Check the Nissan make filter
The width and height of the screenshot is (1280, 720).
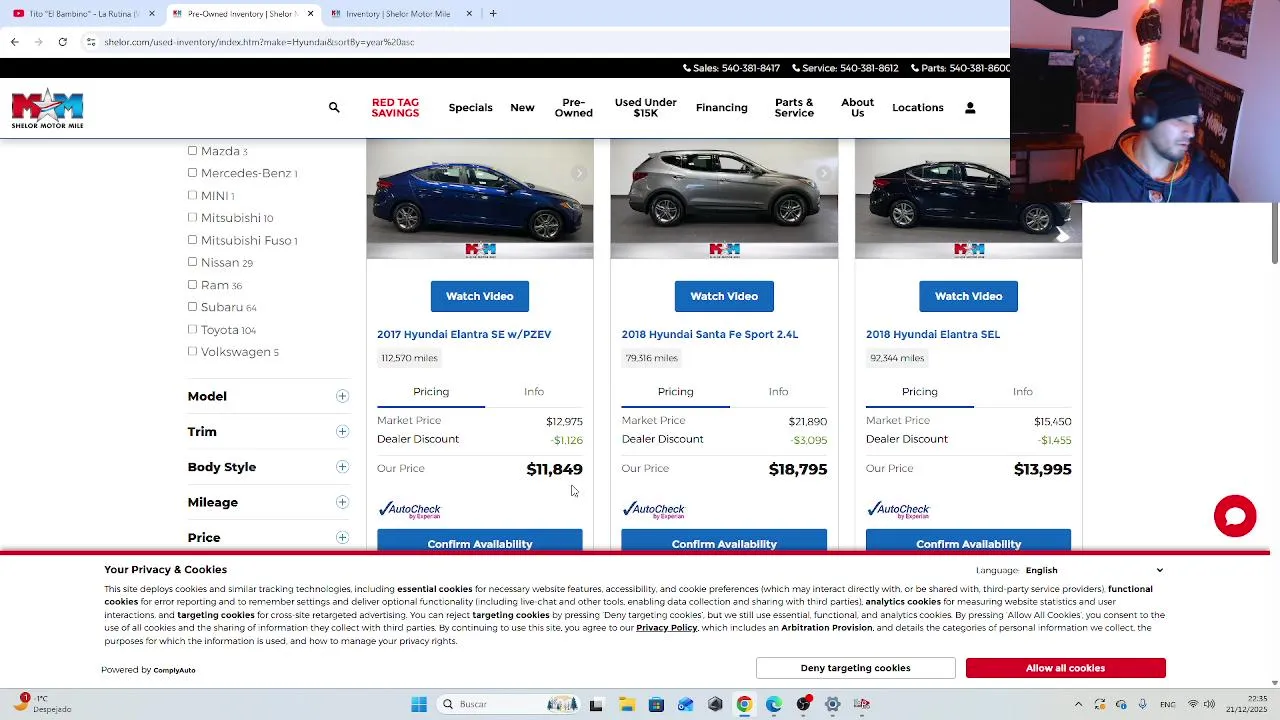point(192,262)
